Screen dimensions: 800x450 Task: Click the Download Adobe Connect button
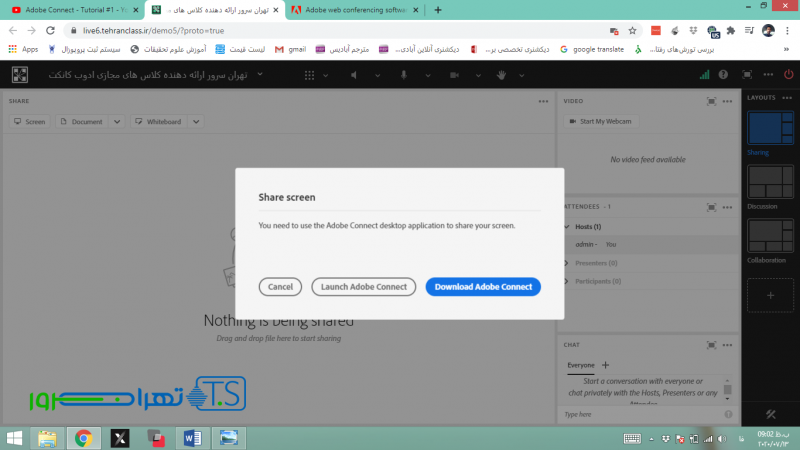(483, 287)
